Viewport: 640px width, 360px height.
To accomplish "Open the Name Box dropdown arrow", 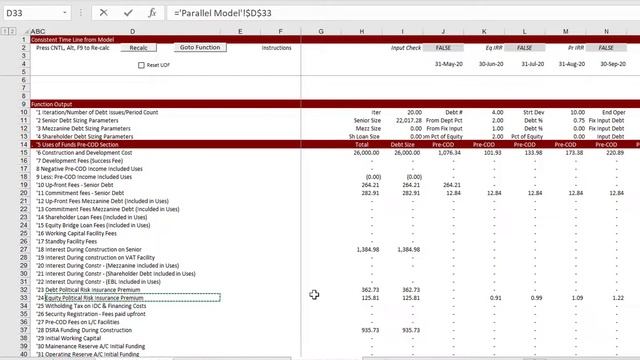I will coord(64,13).
